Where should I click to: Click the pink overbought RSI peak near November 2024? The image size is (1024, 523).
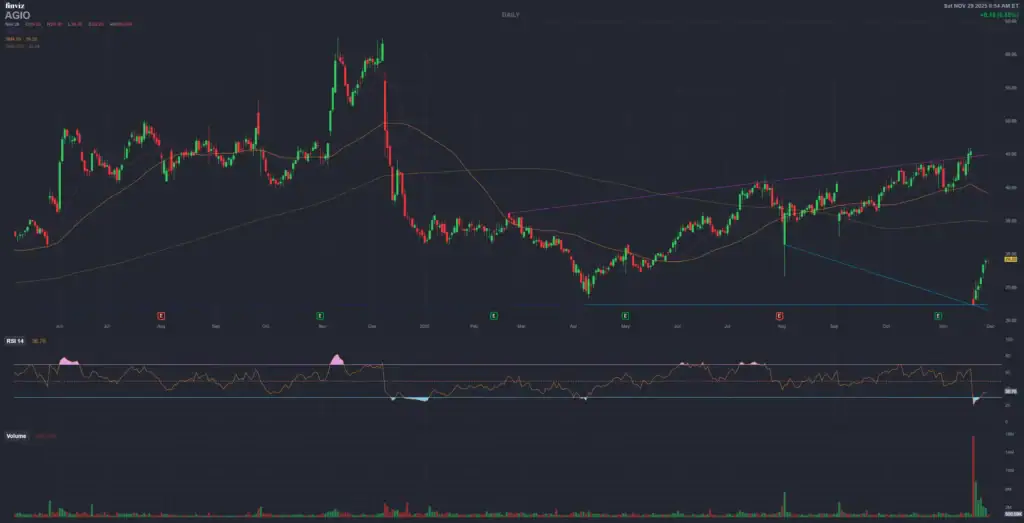pos(336,359)
